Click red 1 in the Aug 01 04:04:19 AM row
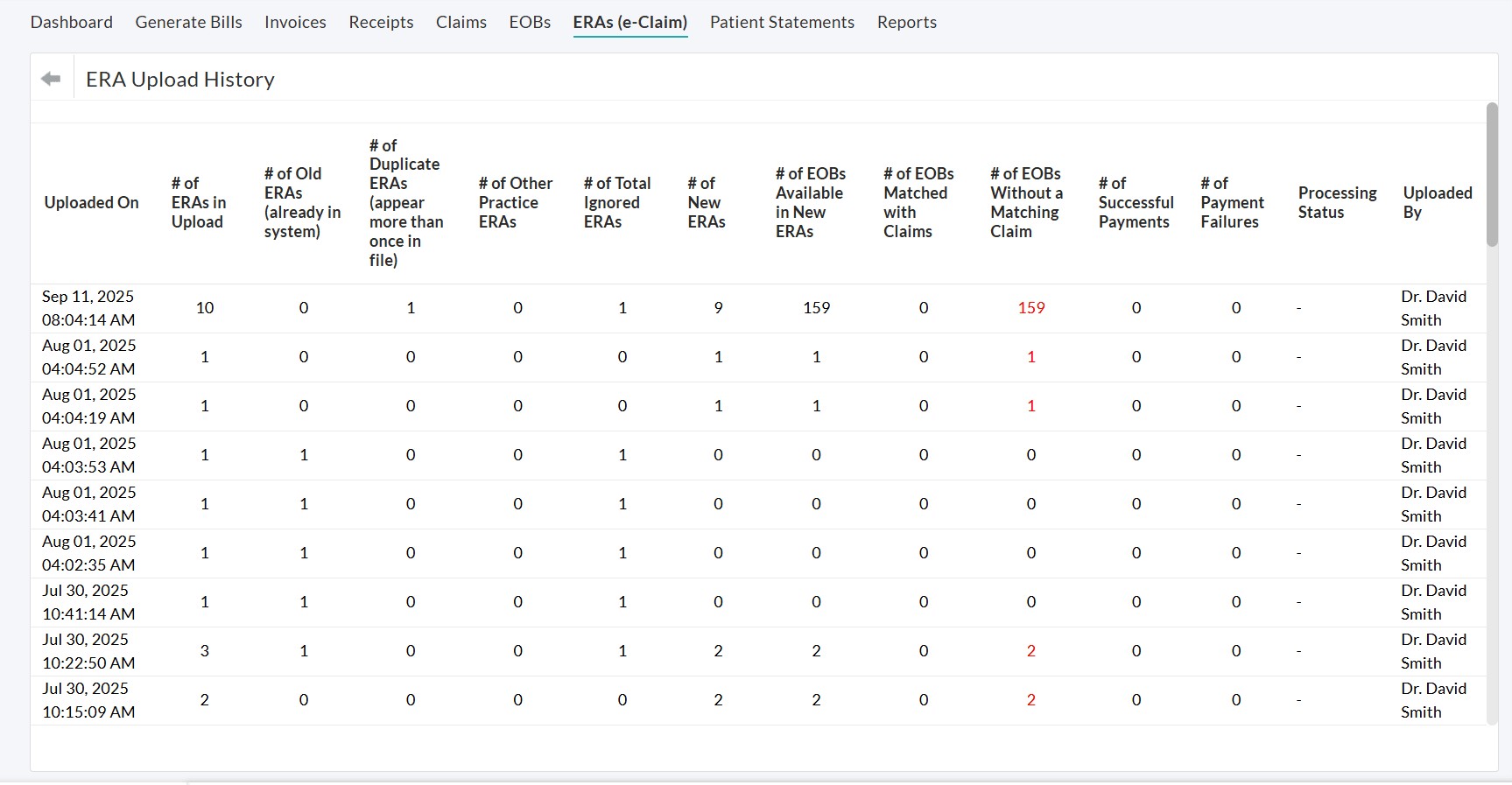The width and height of the screenshot is (1512, 785). coord(1031,406)
